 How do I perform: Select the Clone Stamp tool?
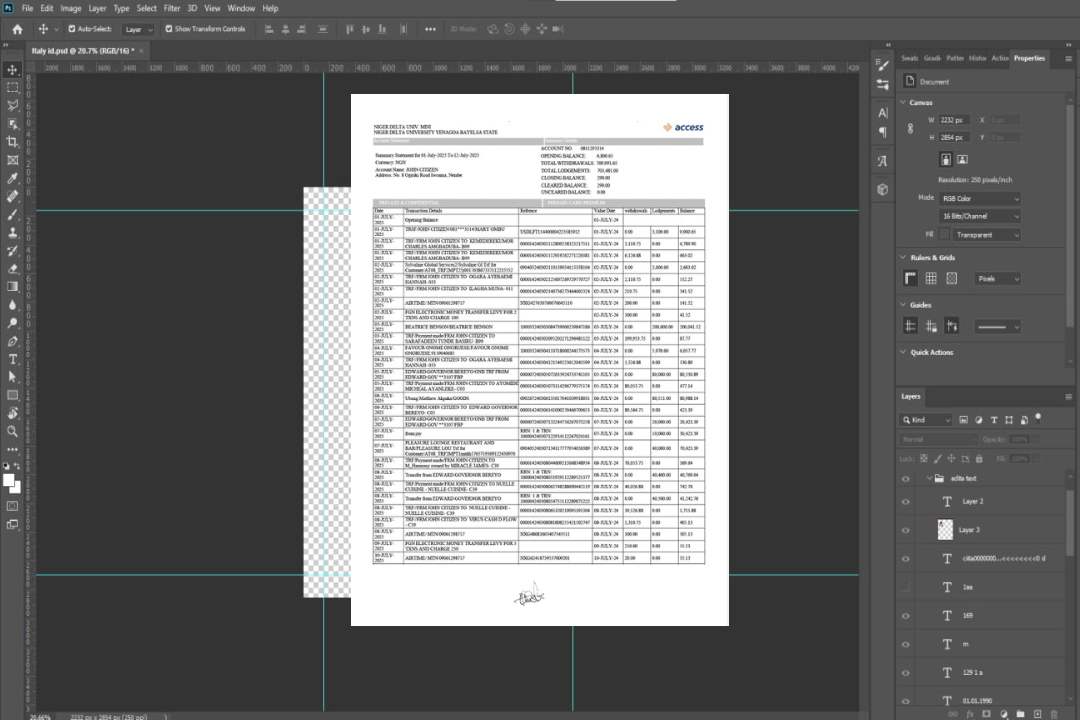(12, 233)
